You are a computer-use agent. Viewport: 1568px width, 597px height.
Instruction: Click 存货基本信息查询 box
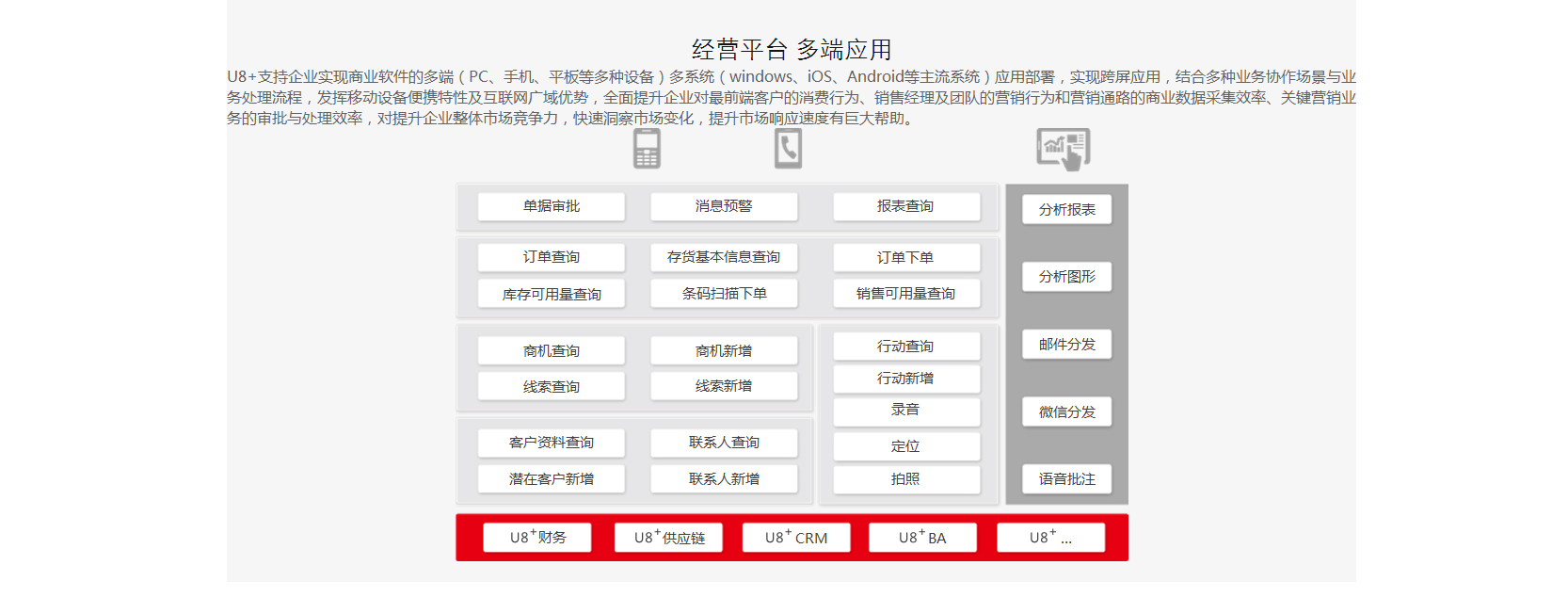point(723,257)
